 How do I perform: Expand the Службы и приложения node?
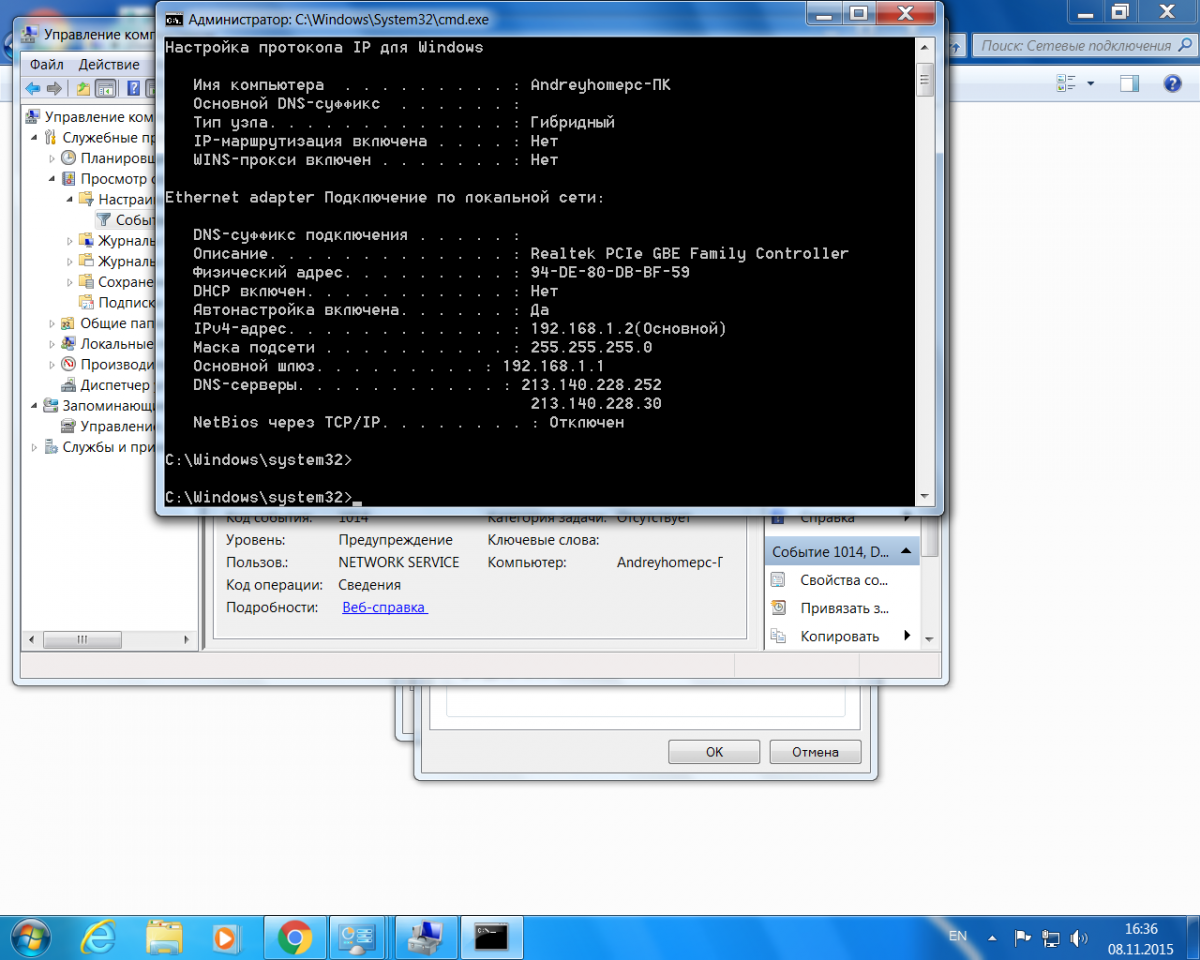point(35,447)
